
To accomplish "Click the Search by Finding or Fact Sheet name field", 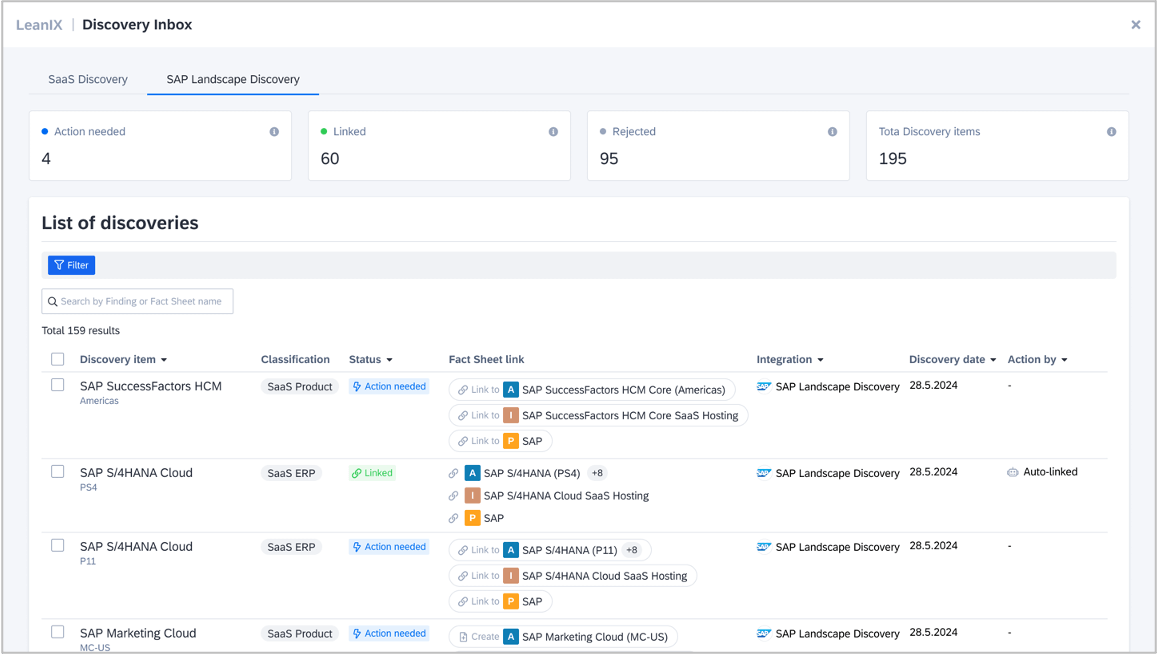I will (137, 301).
